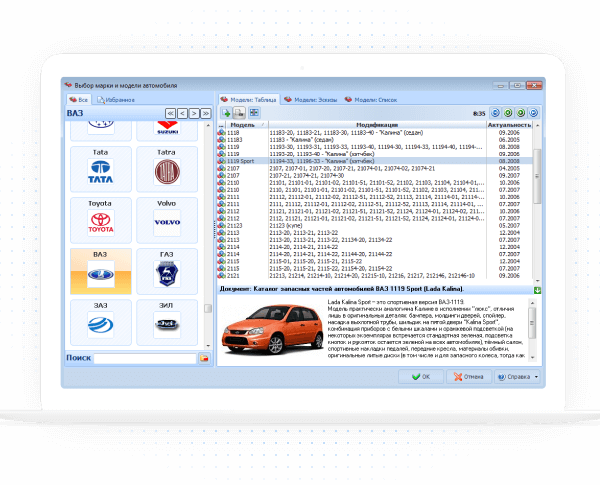Open the 'Модели: Список' tab
This screenshot has height=485, width=600.
click(x=371, y=100)
